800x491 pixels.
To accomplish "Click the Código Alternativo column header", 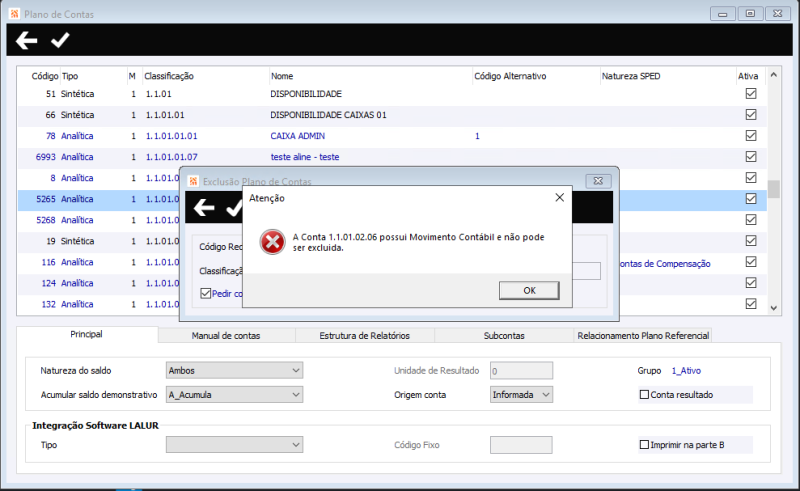I will coord(510,76).
